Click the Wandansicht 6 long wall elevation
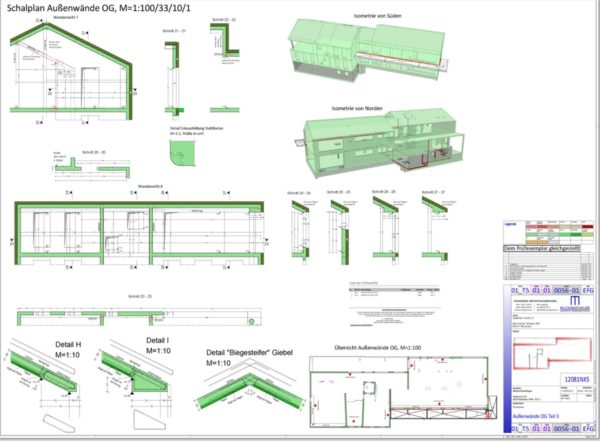 pos(135,232)
